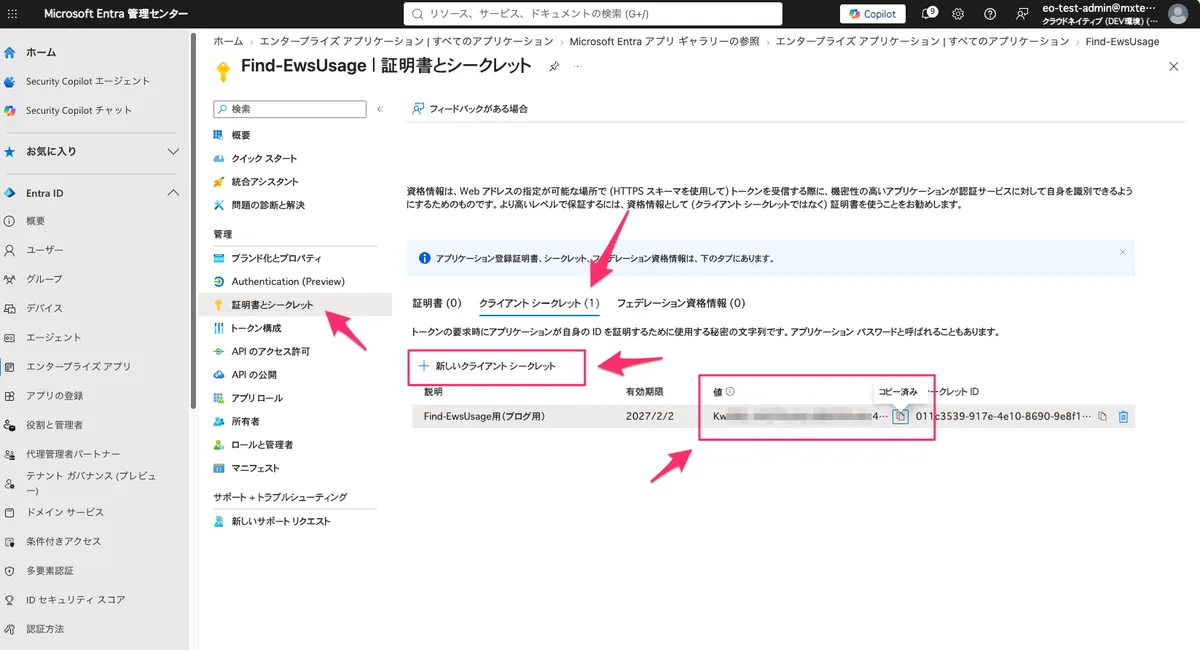The image size is (1200, 650).
Task: Focus the resource menu 検索 box
Action: pyautogui.click(x=291, y=109)
